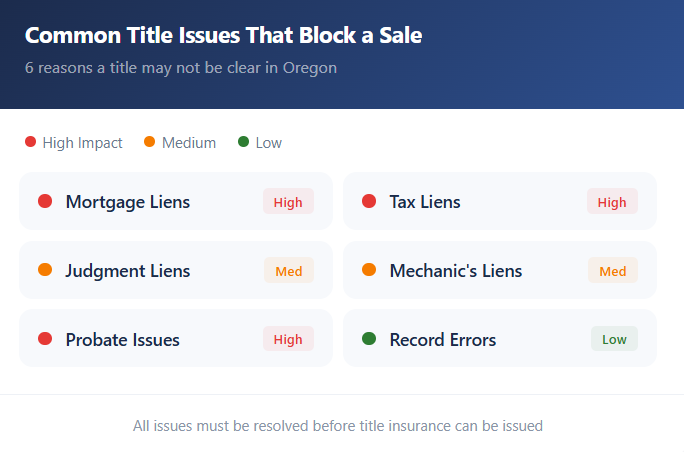Select the High badge on Probate Issues
Viewport: 684px width, 452px height.
tap(288, 340)
